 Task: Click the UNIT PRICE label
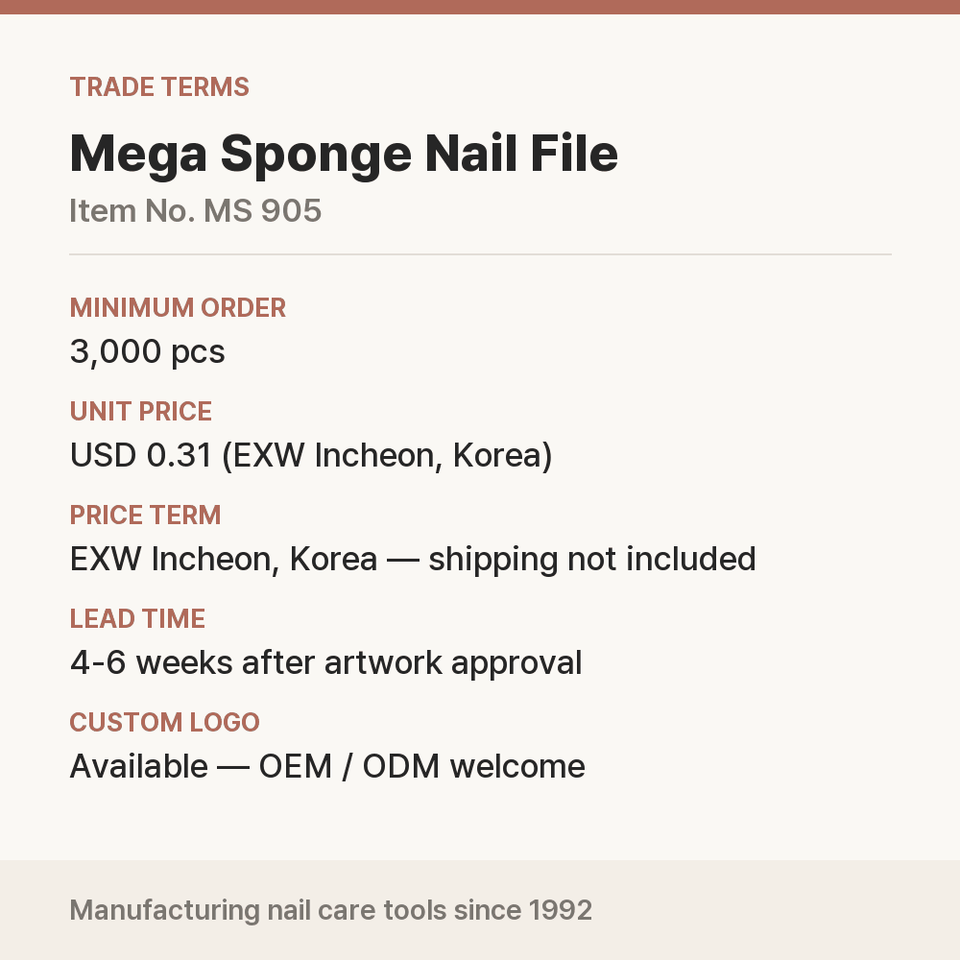(141, 411)
